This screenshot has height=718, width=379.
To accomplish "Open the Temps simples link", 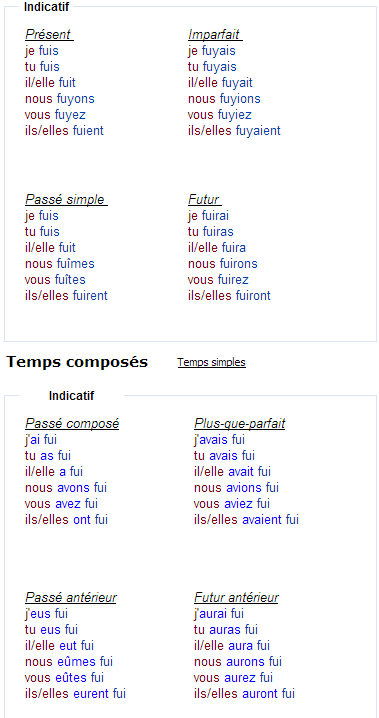I will pyautogui.click(x=211, y=362).
